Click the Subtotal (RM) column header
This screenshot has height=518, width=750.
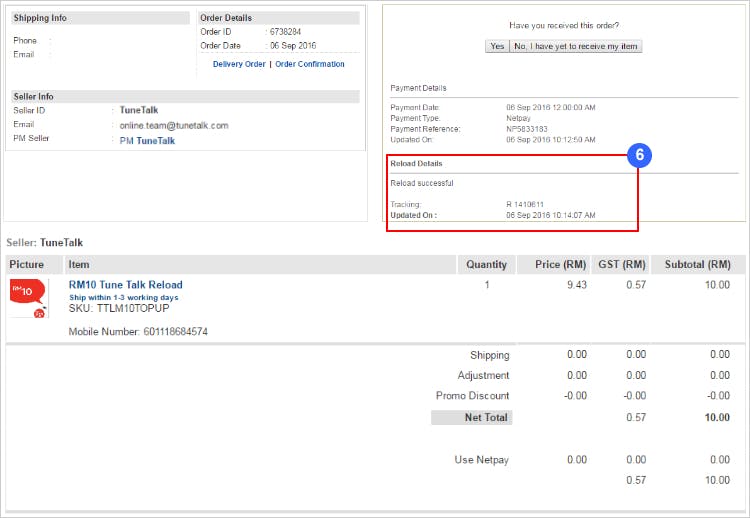(x=698, y=265)
